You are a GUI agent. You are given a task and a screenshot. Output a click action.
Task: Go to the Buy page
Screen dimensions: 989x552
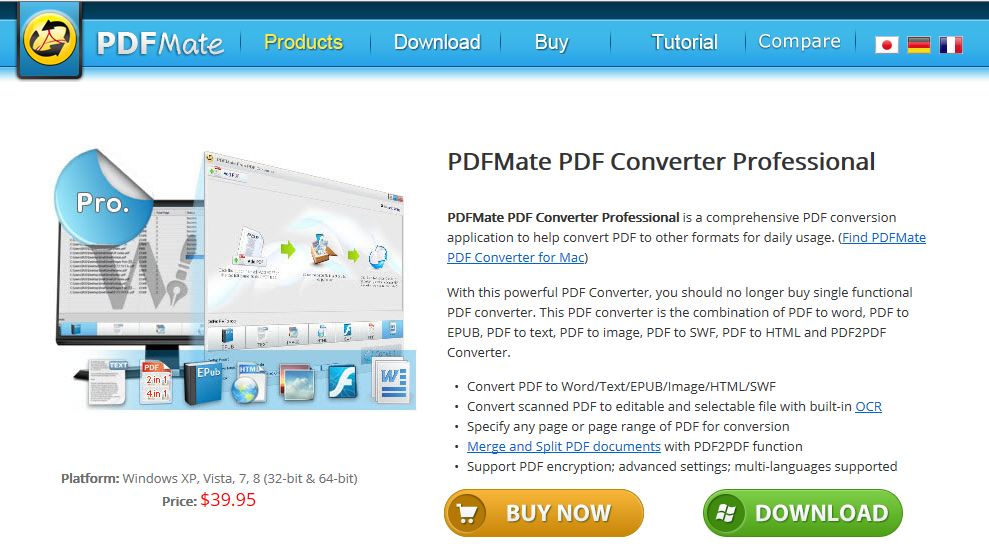551,42
